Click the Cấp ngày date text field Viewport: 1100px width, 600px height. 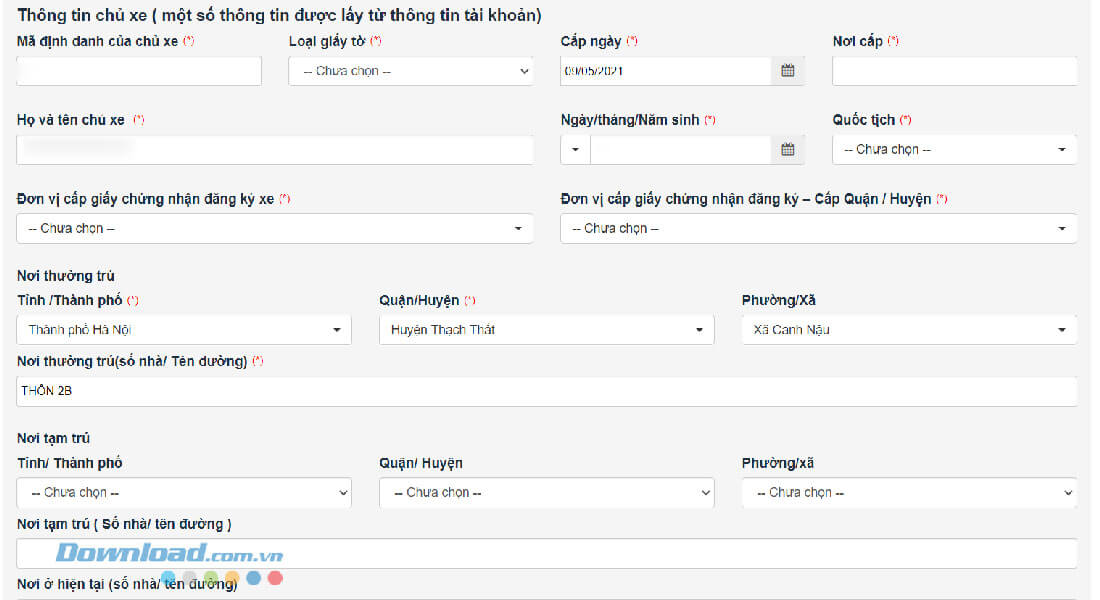665,71
